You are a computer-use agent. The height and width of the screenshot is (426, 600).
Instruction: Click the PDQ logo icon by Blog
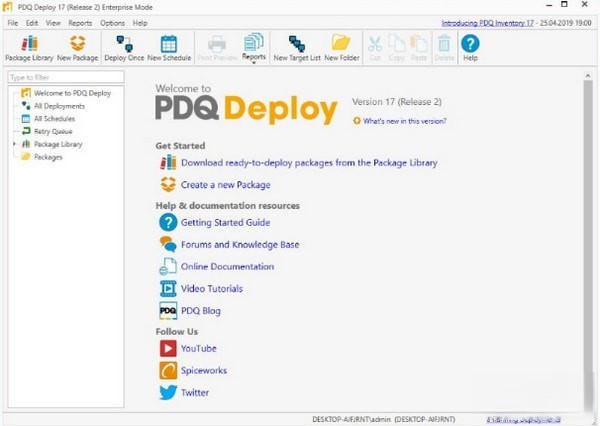(168, 310)
